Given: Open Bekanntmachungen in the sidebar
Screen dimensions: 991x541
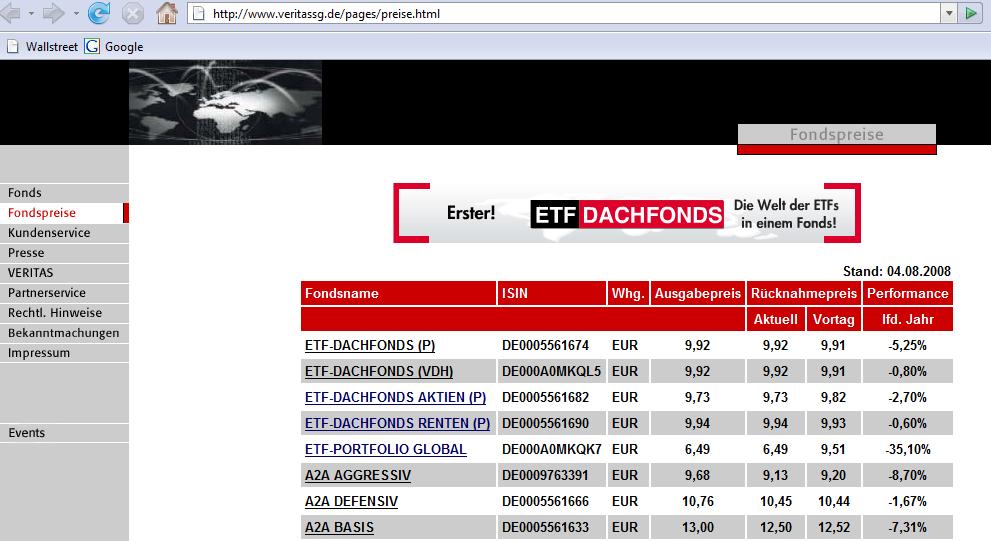Looking at the screenshot, I should (64, 333).
